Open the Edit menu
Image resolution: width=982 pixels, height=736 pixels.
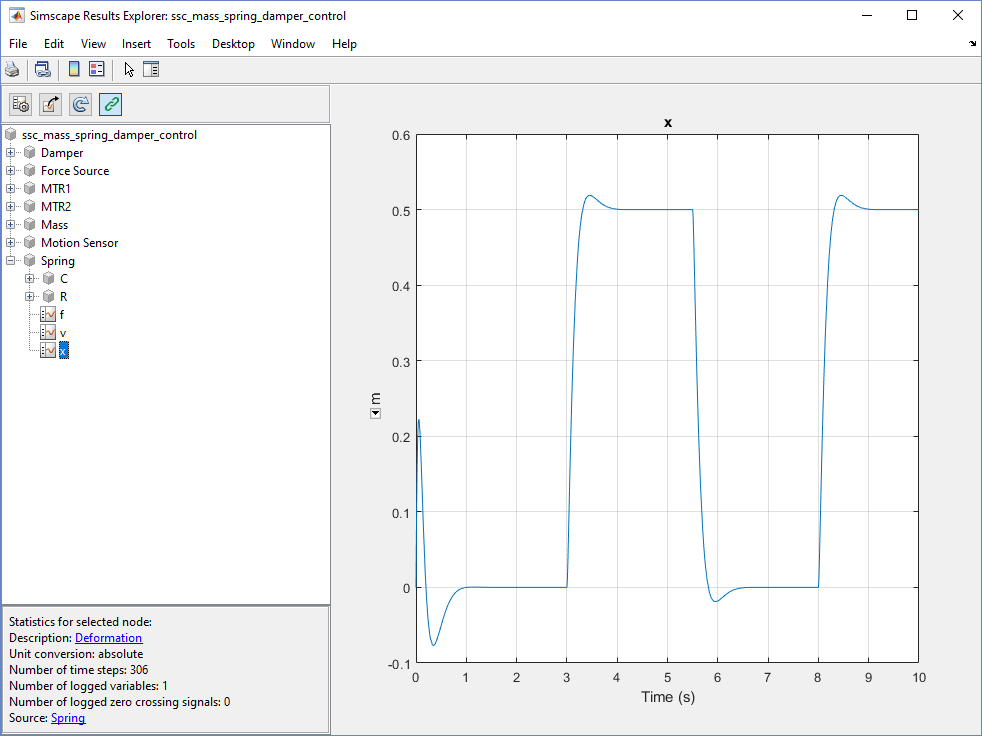[54, 44]
